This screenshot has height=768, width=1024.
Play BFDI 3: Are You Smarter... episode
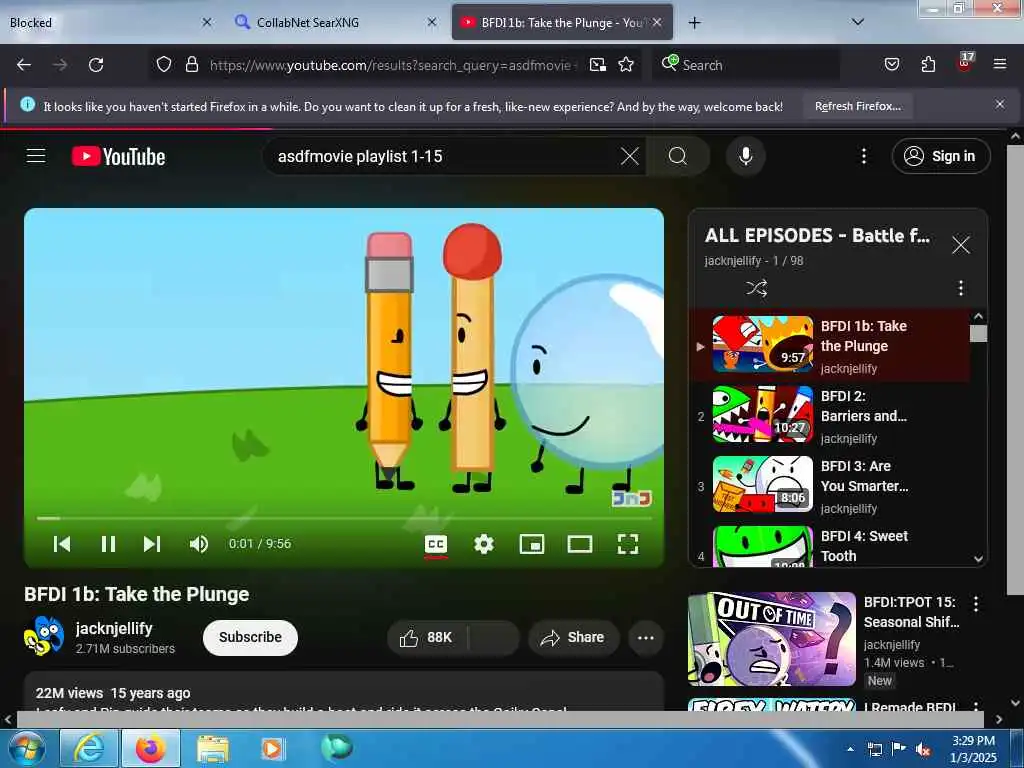pyautogui.click(x=829, y=485)
